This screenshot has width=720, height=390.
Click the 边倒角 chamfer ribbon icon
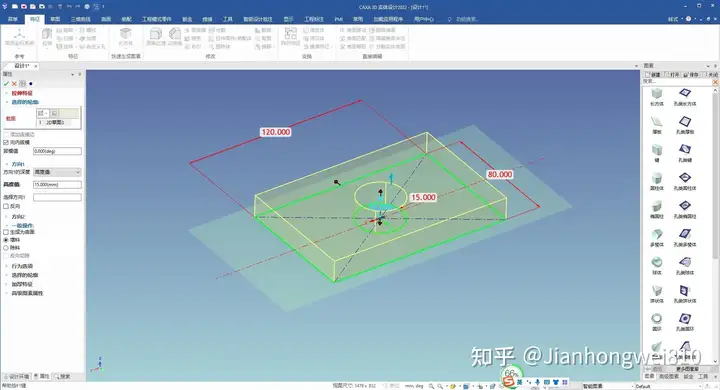tap(174, 37)
